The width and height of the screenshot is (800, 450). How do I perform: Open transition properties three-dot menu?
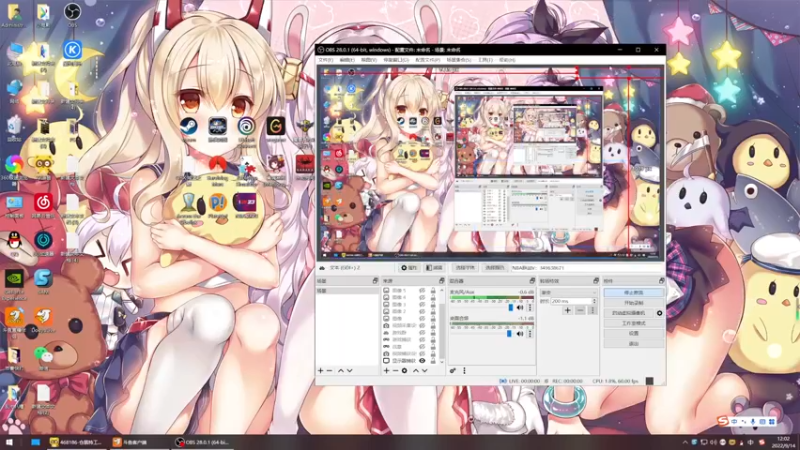(x=592, y=310)
